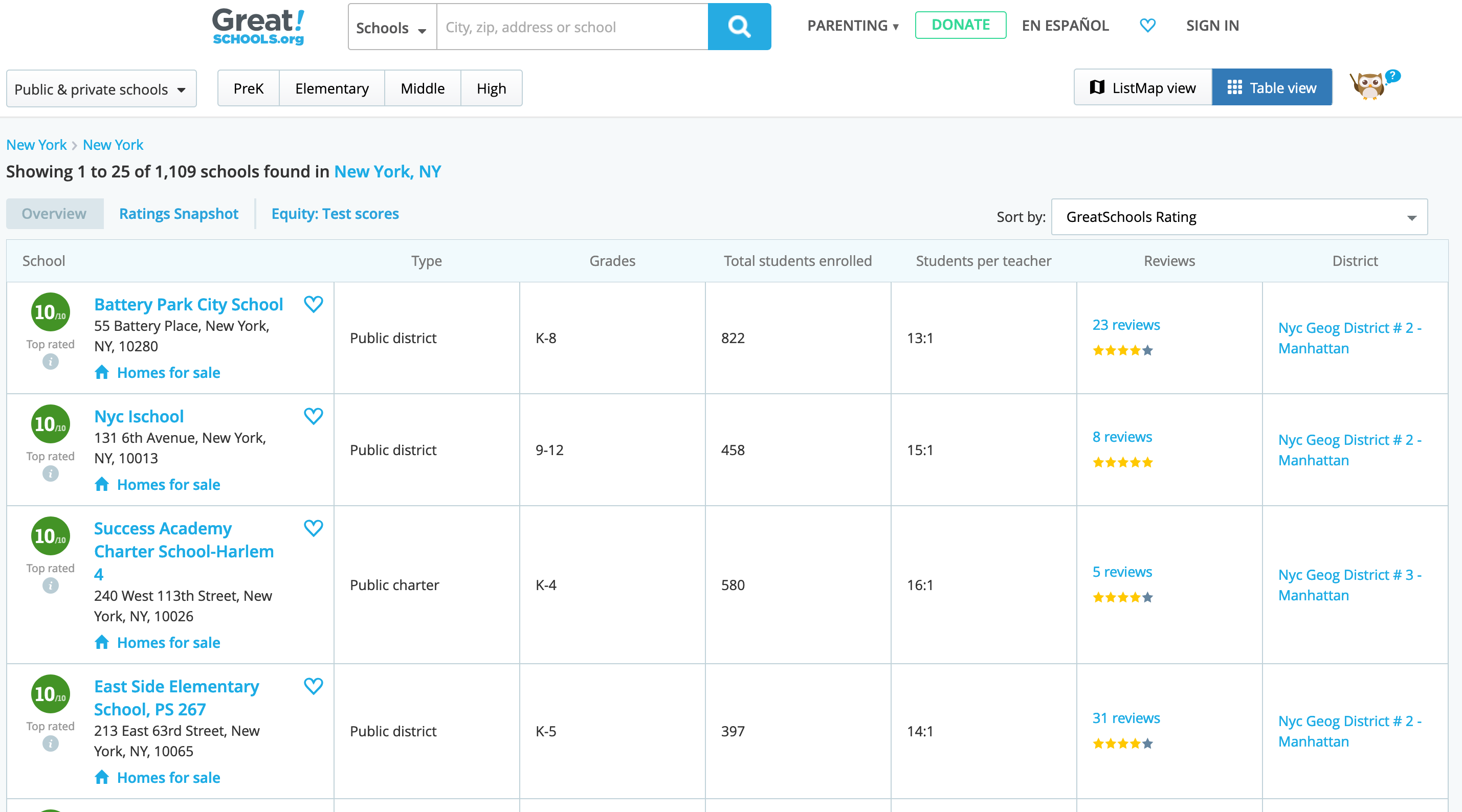1462x812 pixels.
Task: Open 8 reviews link
Action: (1122, 436)
